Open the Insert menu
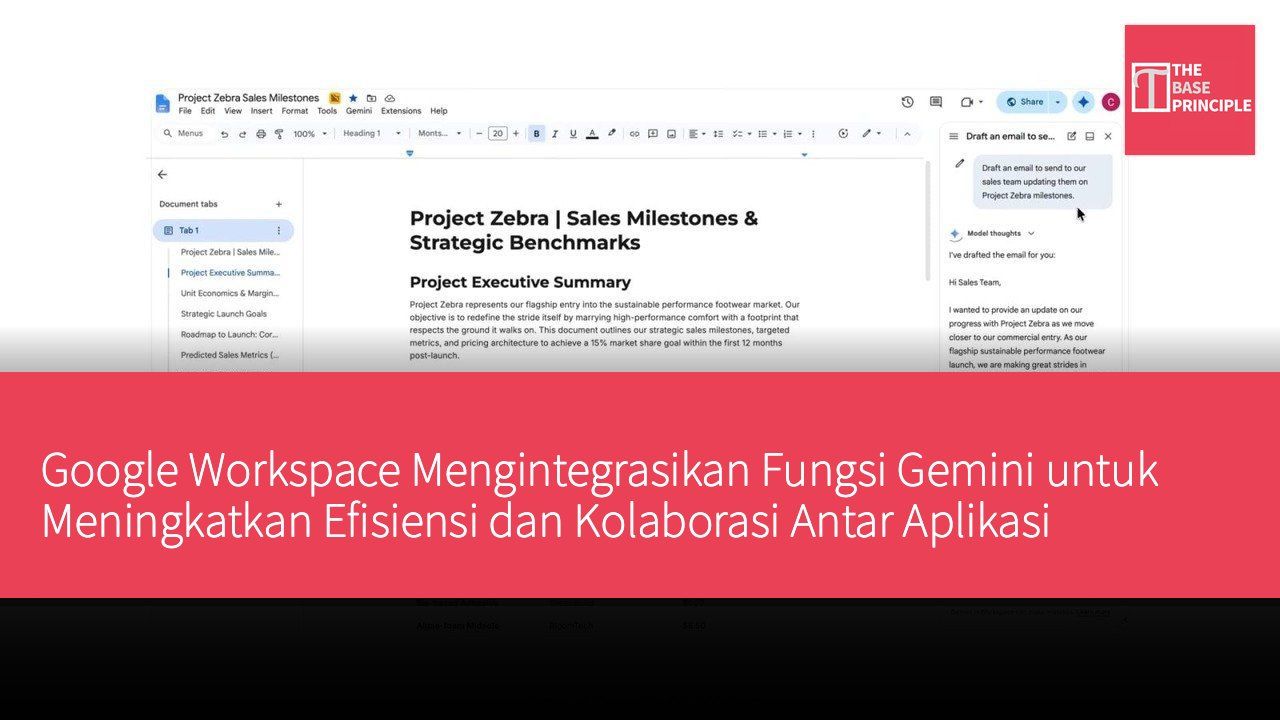The image size is (1280, 720). point(261,111)
